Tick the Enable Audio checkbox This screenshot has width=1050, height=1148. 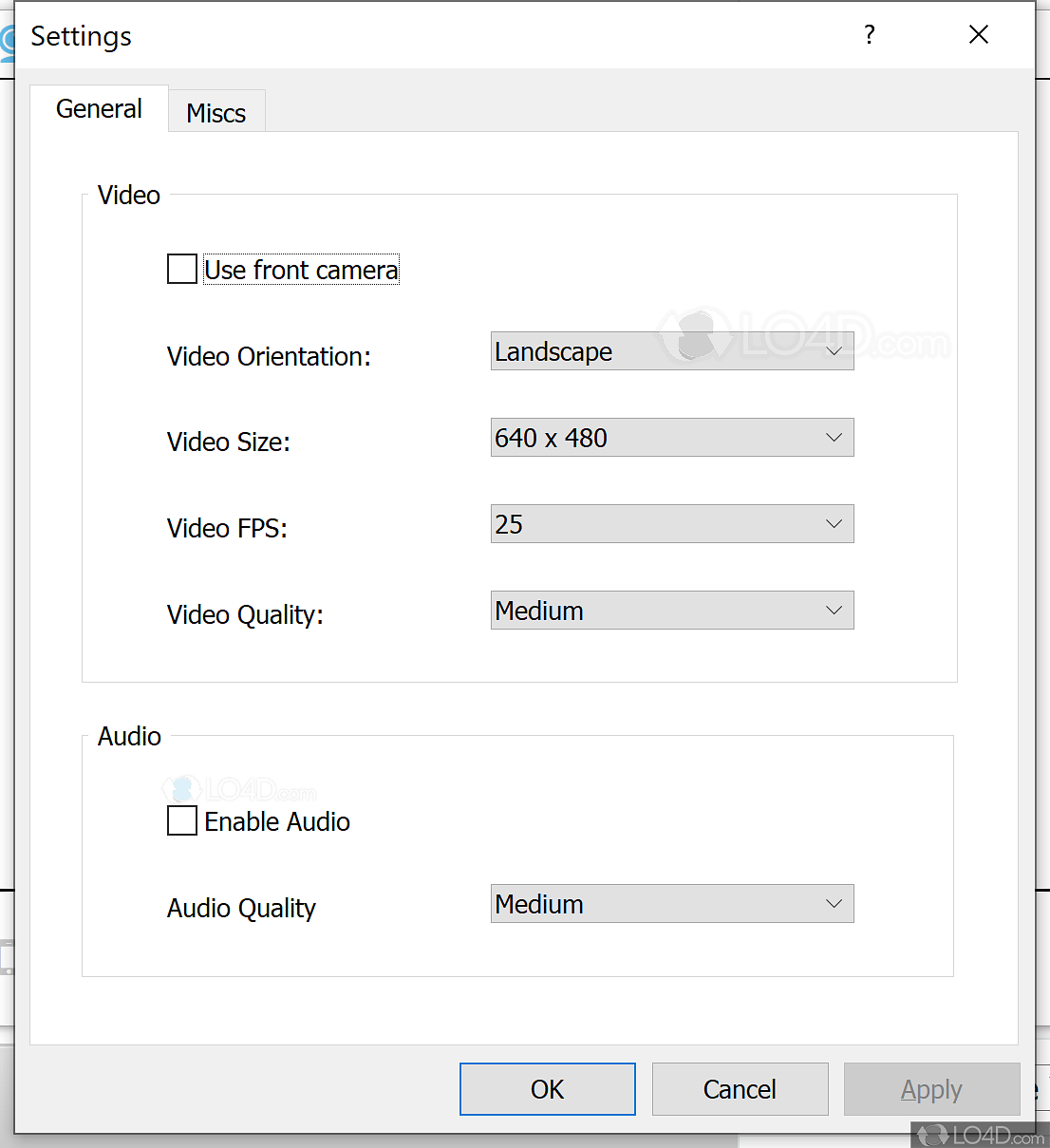pyautogui.click(x=182, y=821)
